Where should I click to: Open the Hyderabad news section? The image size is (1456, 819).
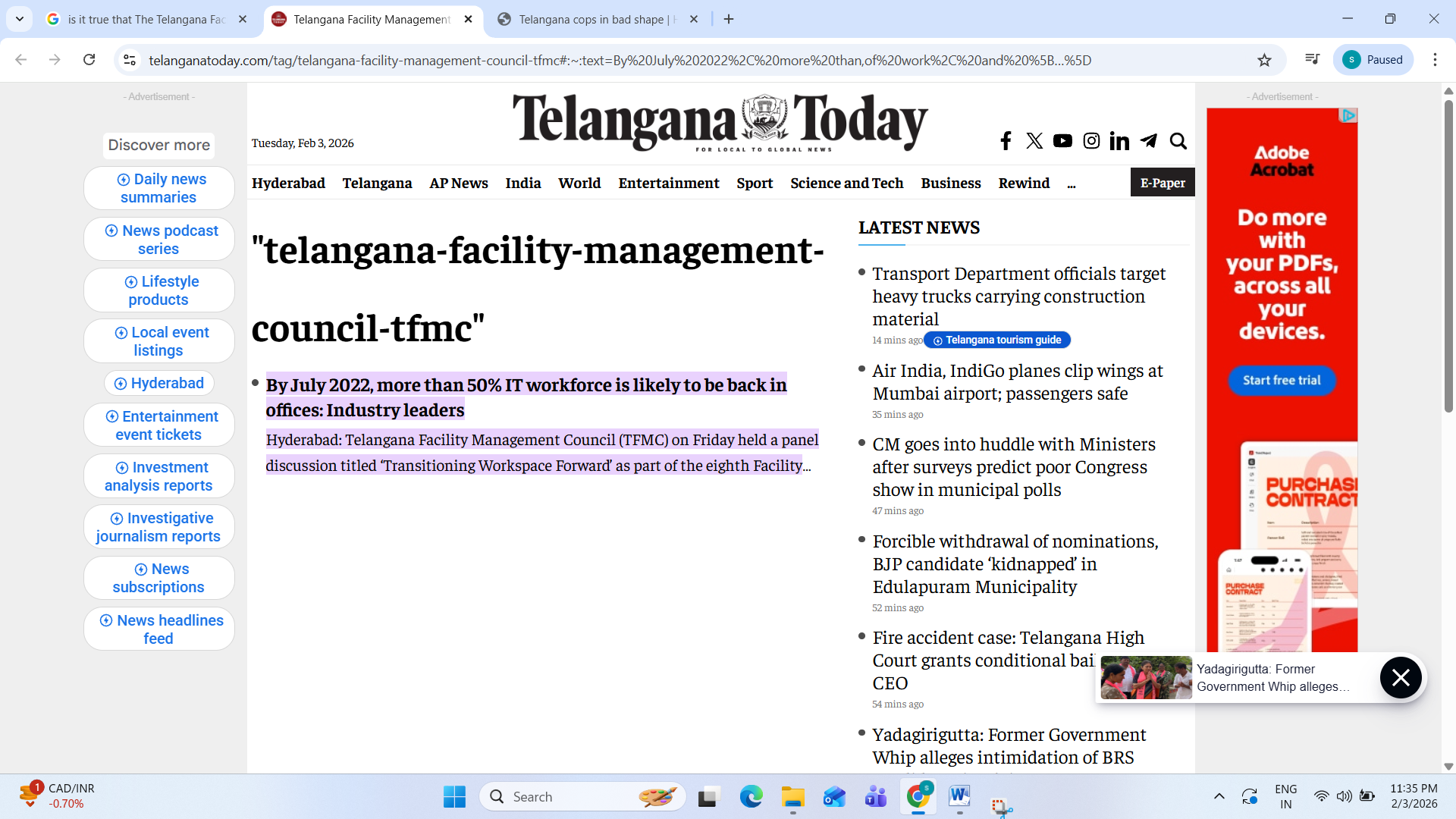click(x=288, y=184)
